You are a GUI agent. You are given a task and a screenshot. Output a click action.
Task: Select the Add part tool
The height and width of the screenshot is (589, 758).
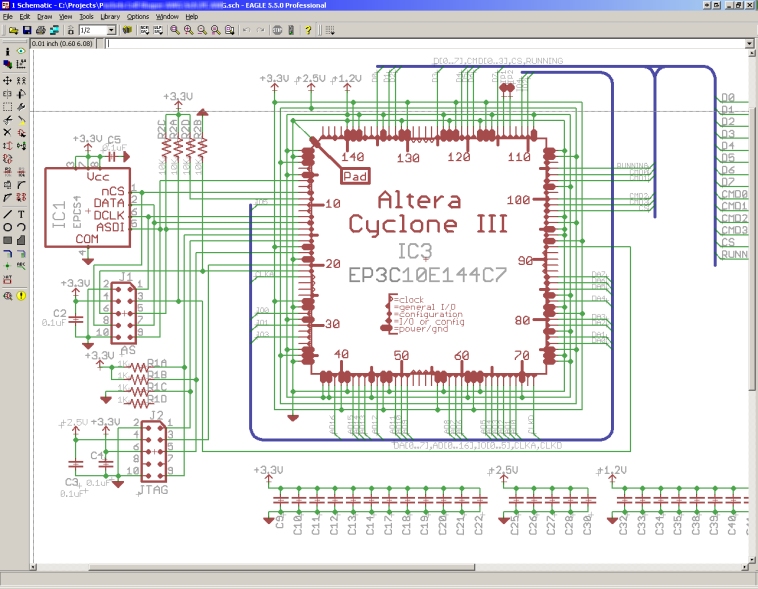[21, 133]
